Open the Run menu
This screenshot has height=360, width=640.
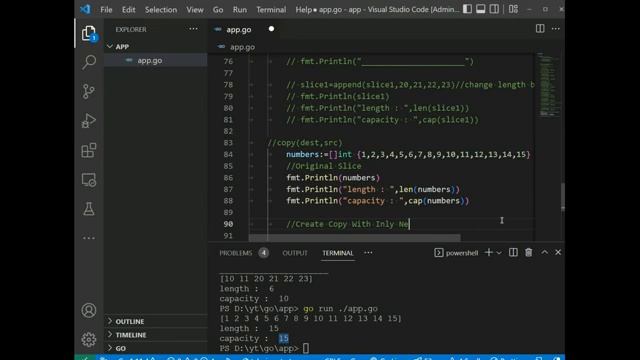click(240, 9)
